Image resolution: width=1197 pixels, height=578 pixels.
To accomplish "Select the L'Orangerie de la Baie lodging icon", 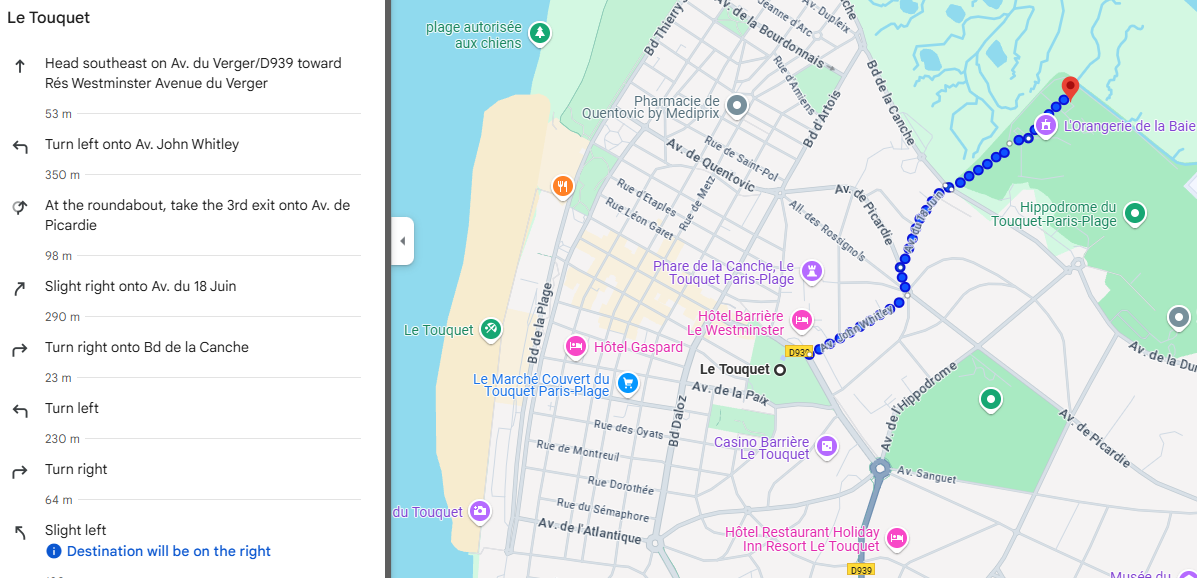I will coord(1045,126).
